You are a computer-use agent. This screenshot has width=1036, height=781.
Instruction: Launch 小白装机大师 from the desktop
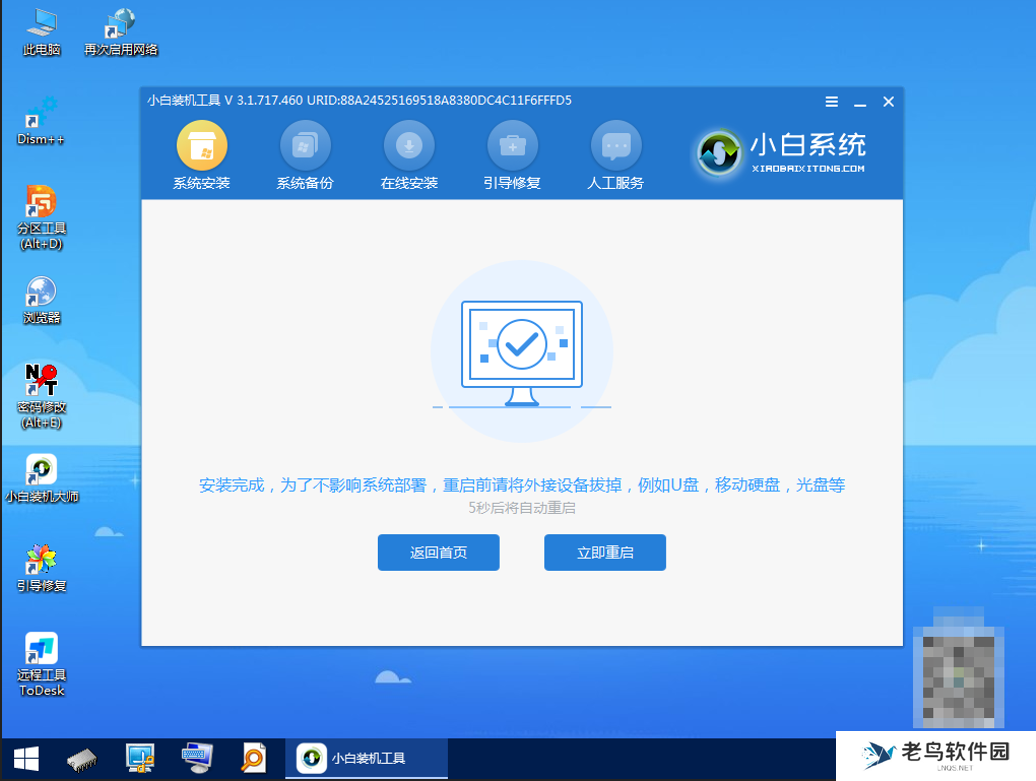[x=40, y=478]
